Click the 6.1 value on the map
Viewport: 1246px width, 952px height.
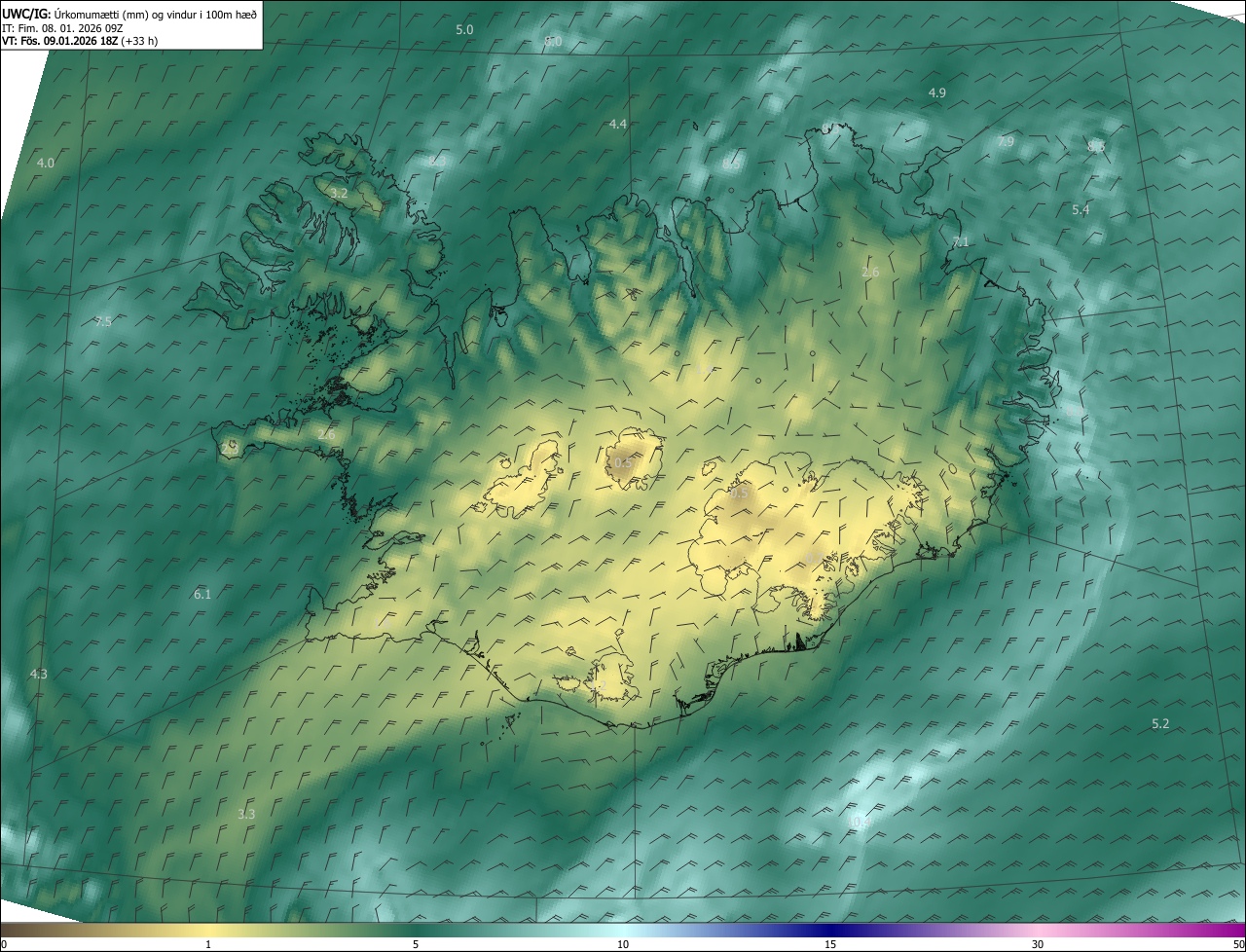[202, 594]
